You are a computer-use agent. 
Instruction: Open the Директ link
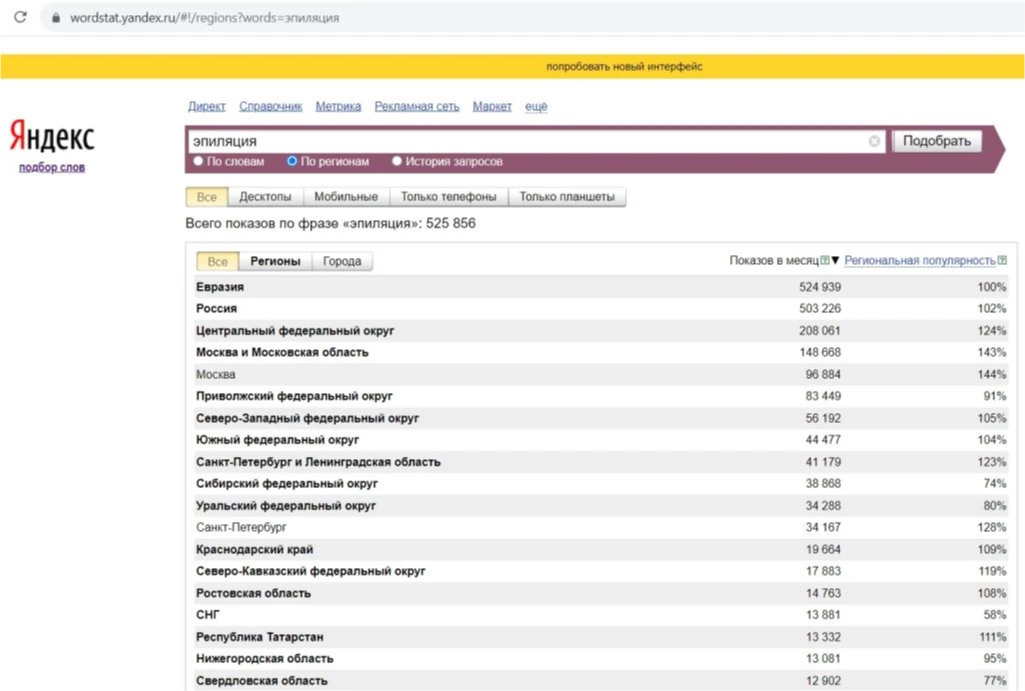pos(207,106)
